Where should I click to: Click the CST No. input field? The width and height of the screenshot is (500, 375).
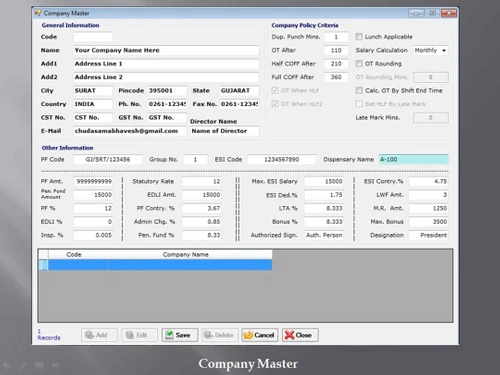pyautogui.click(x=93, y=117)
